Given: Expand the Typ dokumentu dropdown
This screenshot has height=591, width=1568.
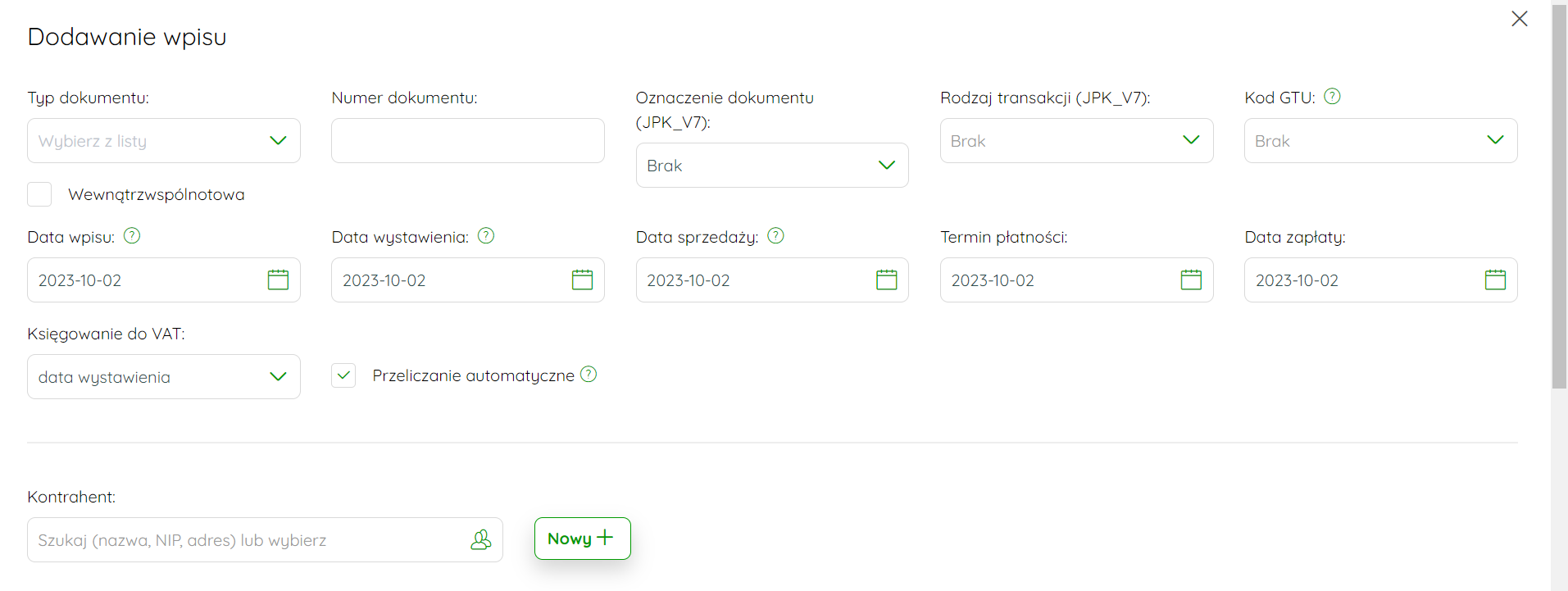Looking at the screenshot, I should click(164, 141).
